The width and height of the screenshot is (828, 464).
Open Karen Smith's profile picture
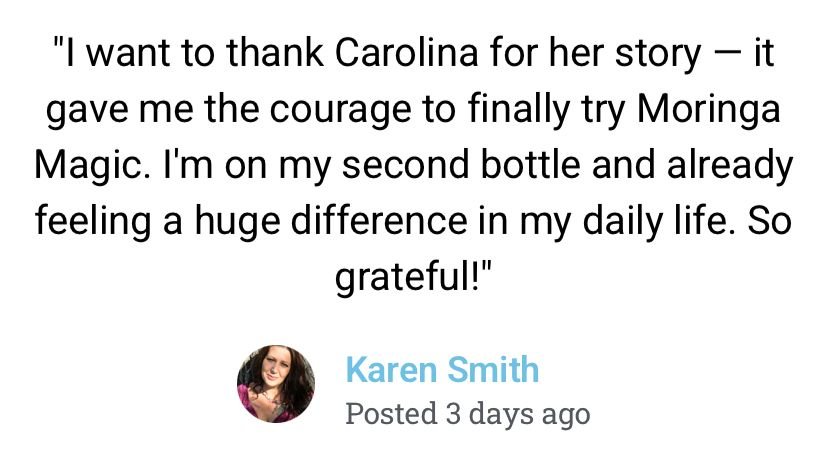click(x=276, y=384)
